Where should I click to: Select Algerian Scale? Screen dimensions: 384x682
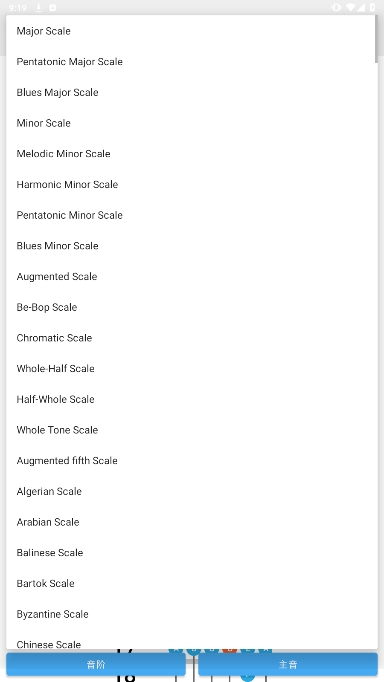tap(192, 491)
